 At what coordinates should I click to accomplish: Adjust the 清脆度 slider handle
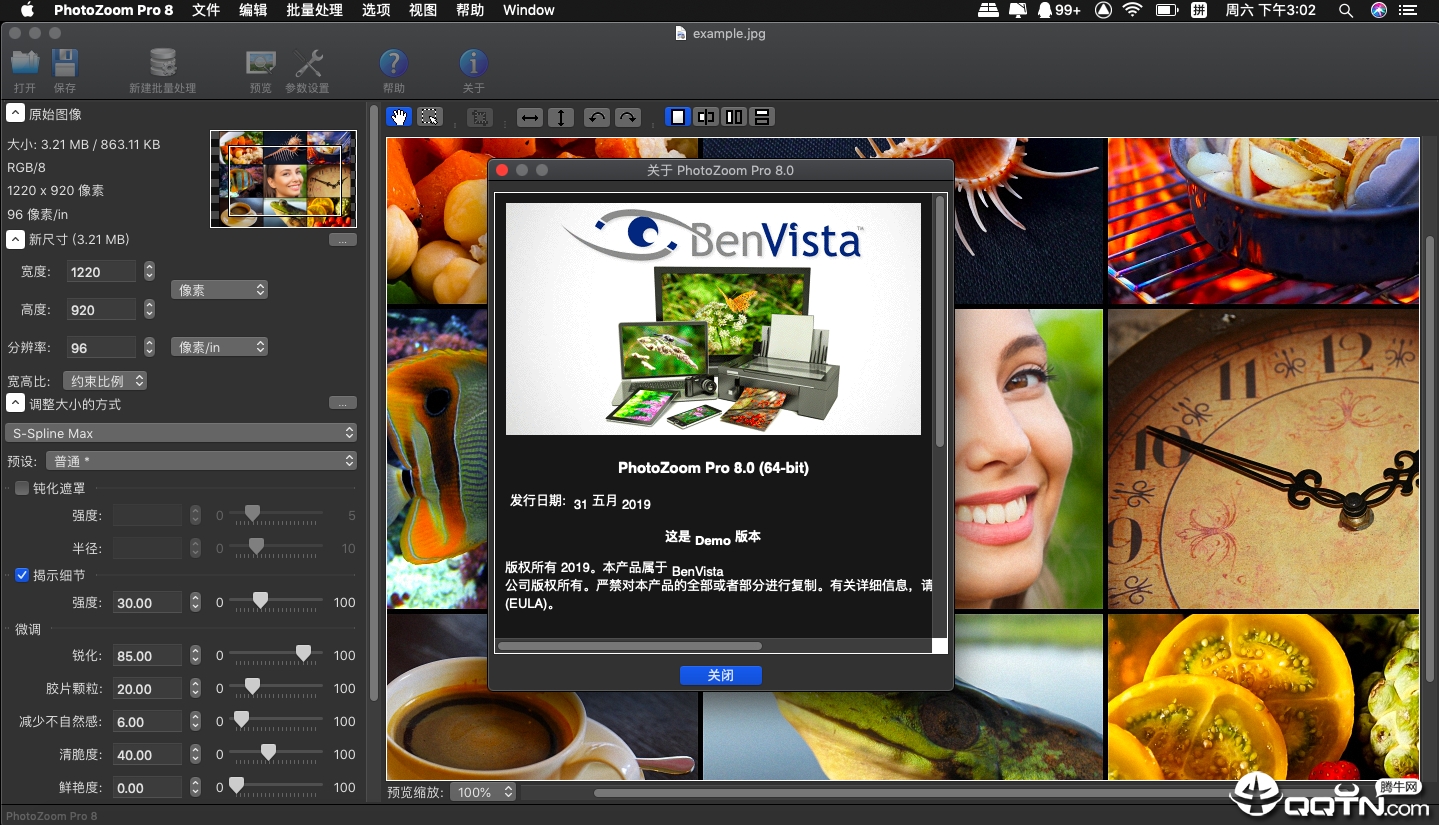click(268, 753)
